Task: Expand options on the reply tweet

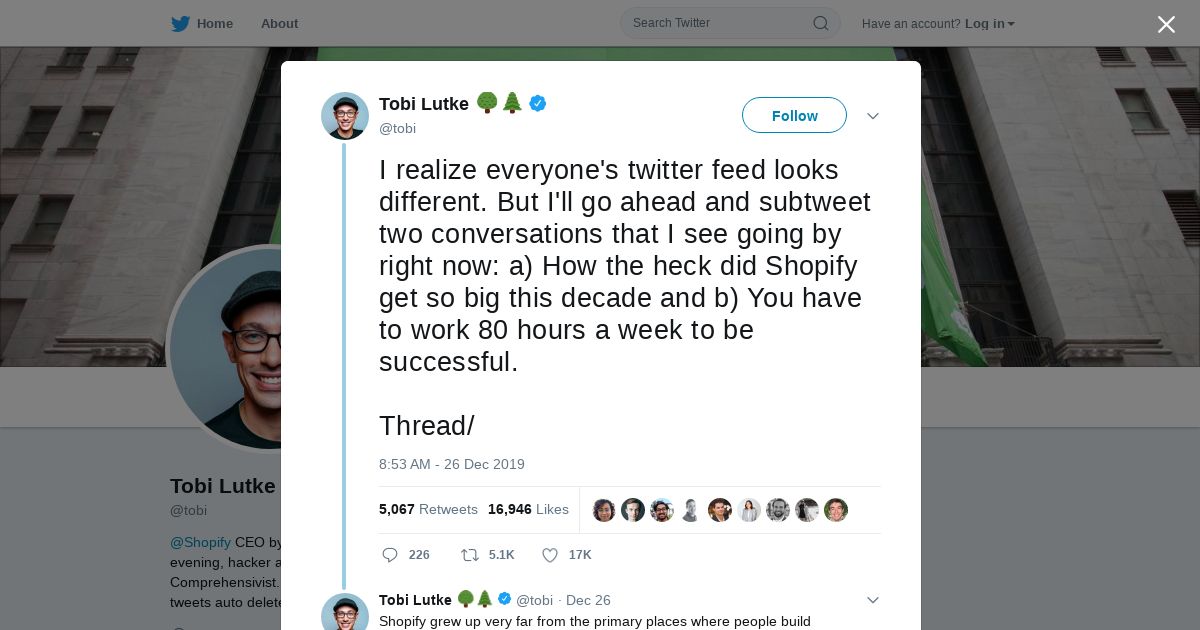Action: [x=872, y=600]
